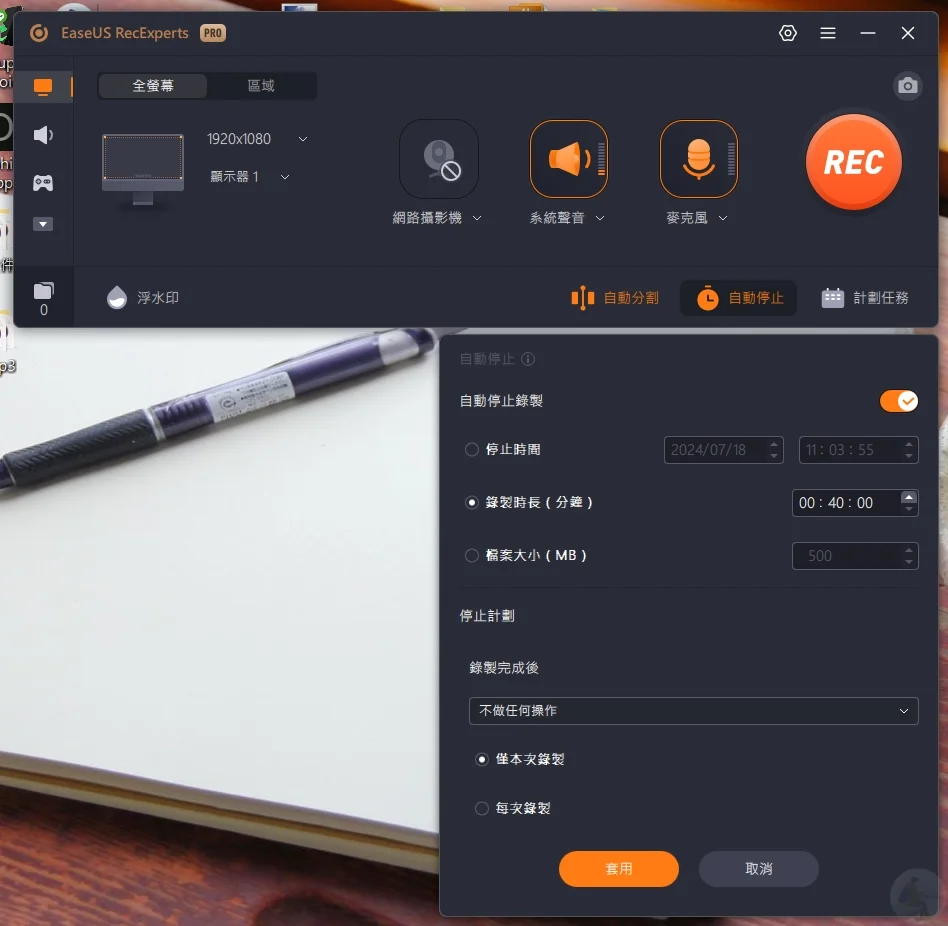Decrease the file size 500 with down arrow
This screenshot has height=926, width=948.
(x=909, y=562)
